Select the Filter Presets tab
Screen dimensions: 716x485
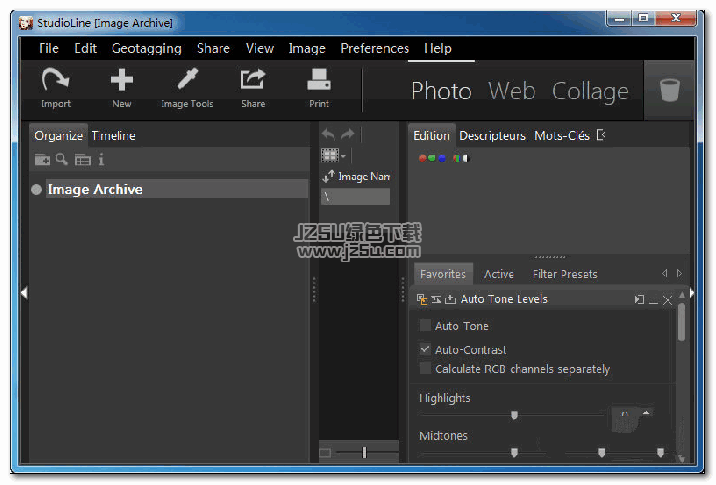[565, 274]
